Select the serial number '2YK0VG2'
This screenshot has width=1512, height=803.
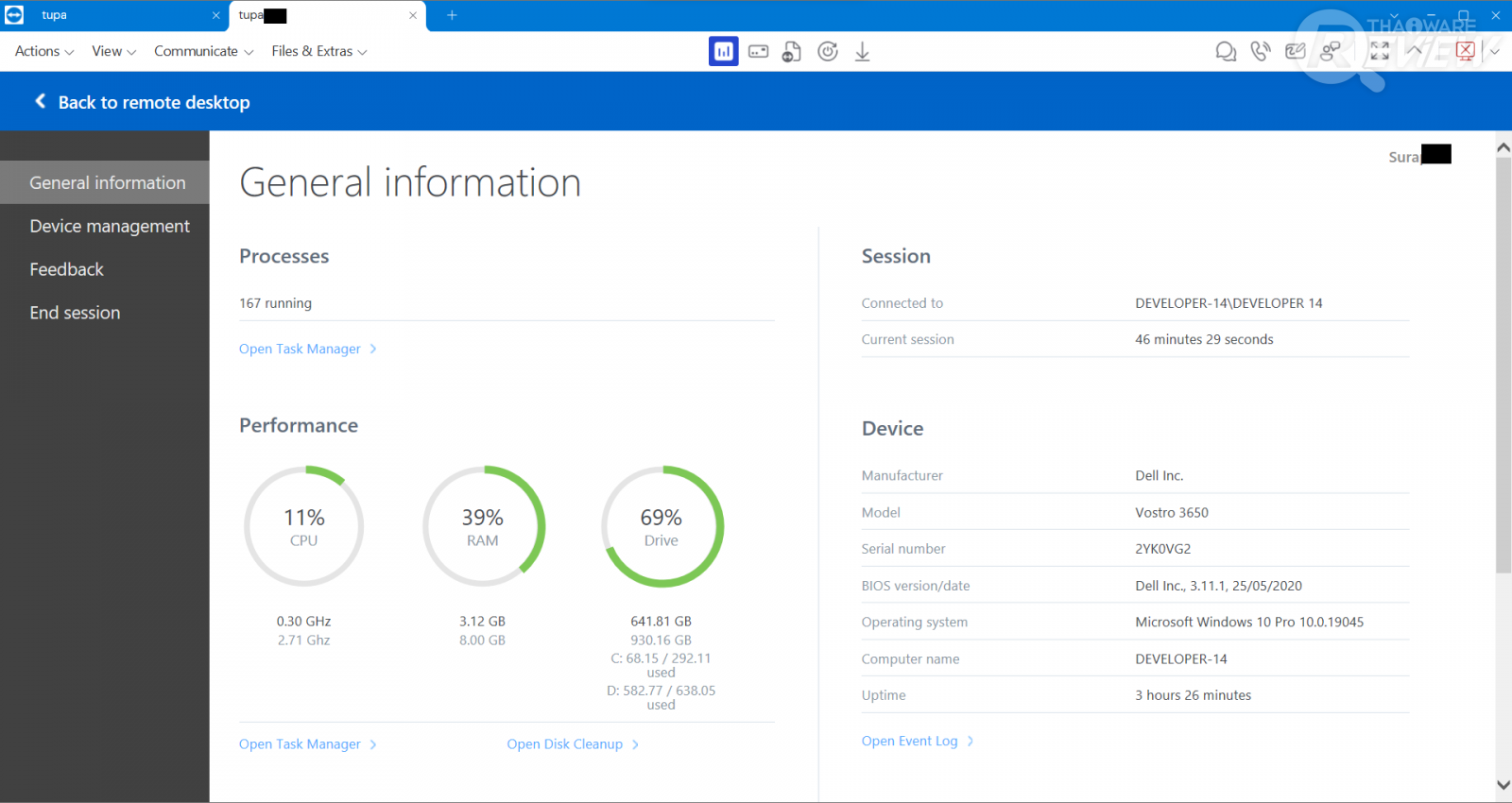(x=1163, y=549)
